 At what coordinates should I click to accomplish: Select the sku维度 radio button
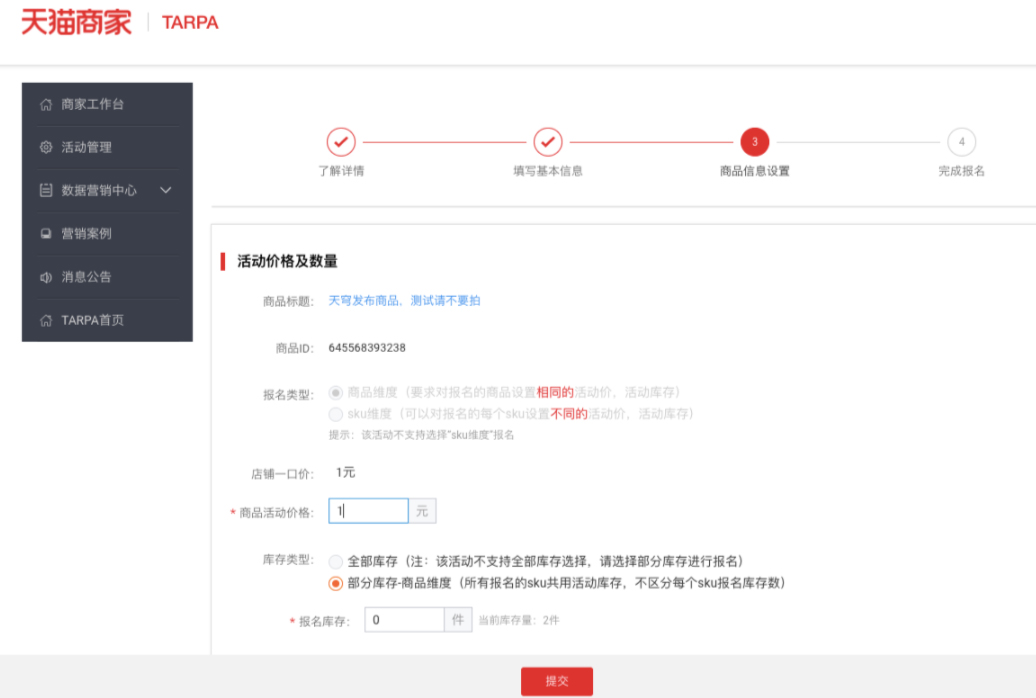[x=336, y=413]
